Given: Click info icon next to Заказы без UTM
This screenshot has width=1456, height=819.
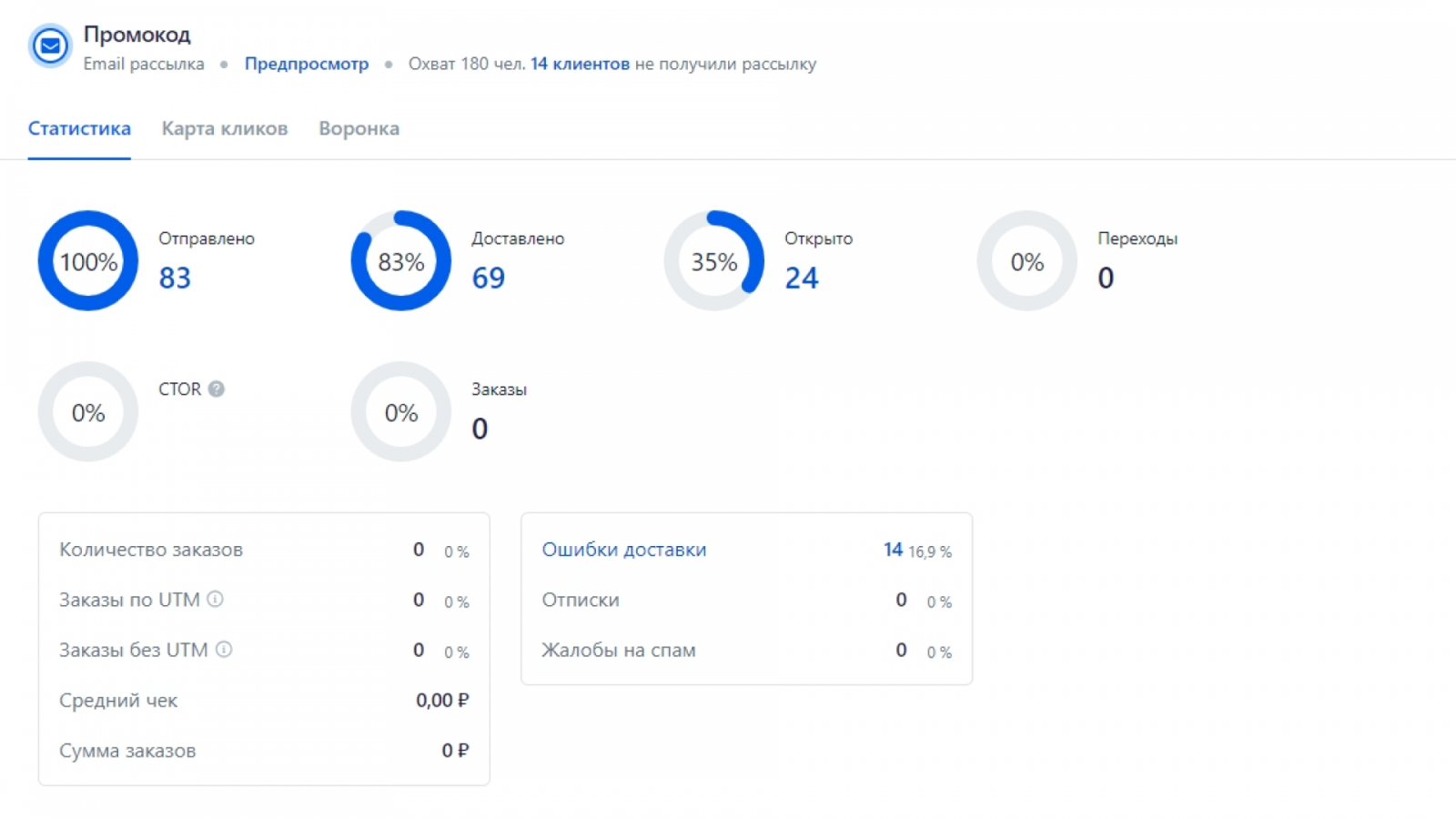Looking at the screenshot, I should (224, 649).
